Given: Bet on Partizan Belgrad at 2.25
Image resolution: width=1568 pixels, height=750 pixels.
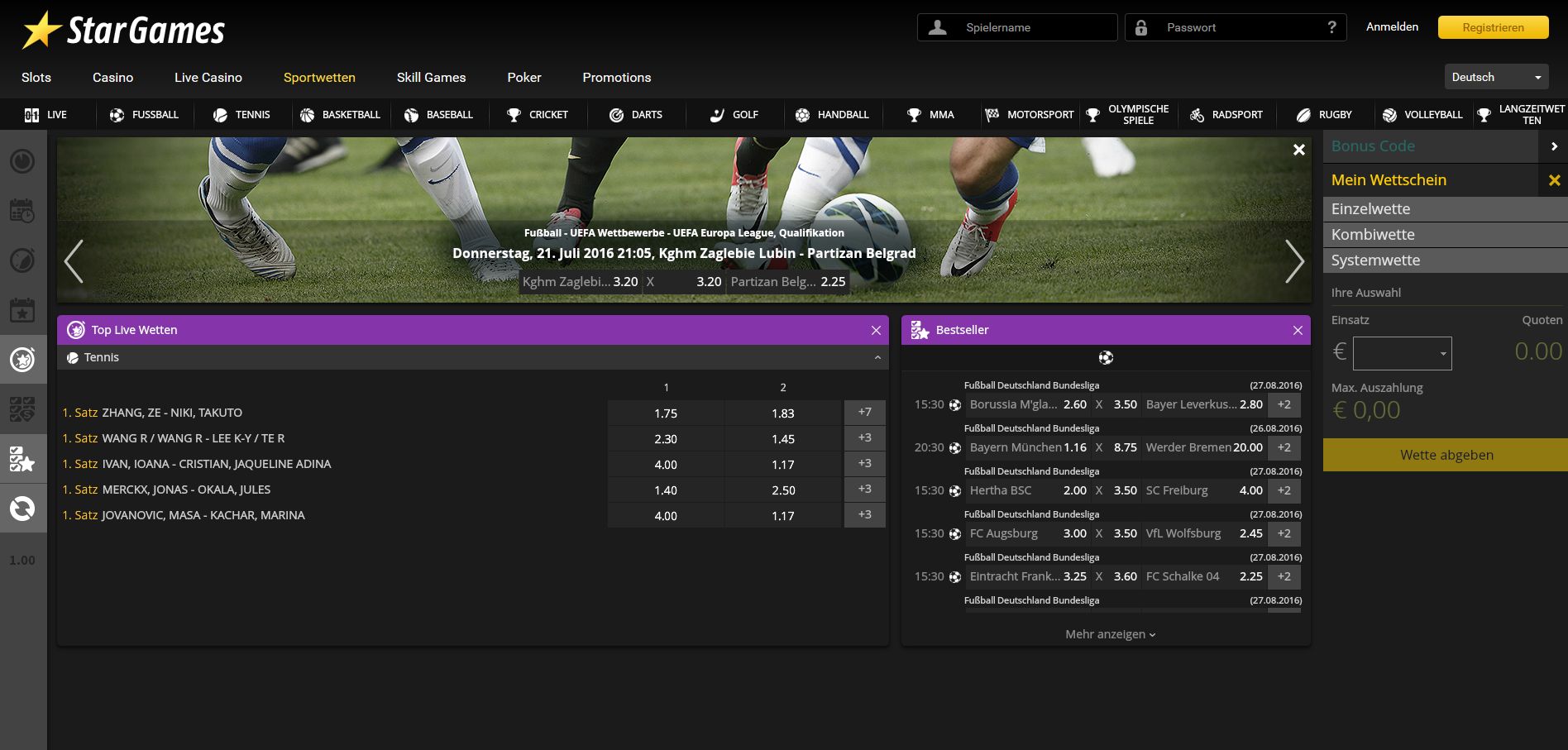Looking at the screenshot, I should pyautogui.click(x=787, y=281).
